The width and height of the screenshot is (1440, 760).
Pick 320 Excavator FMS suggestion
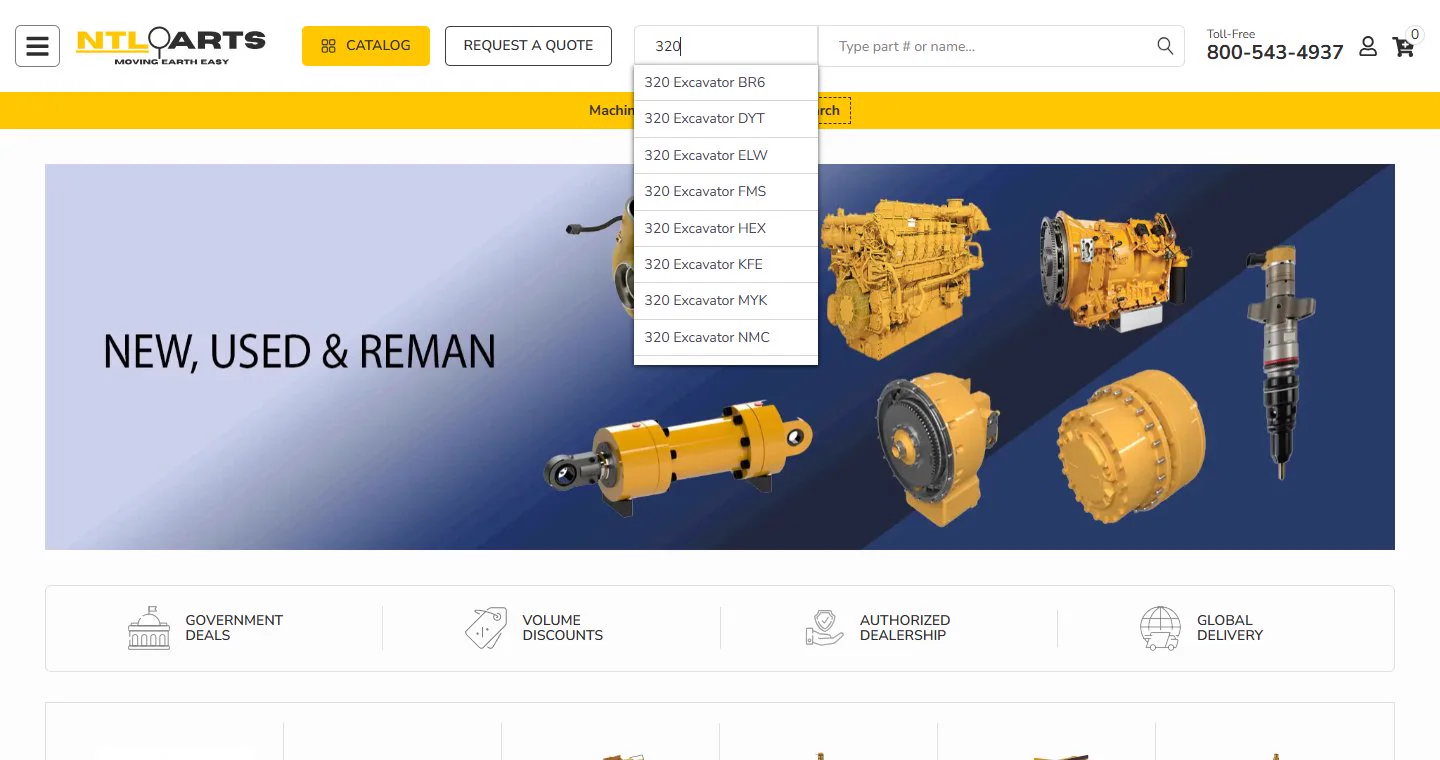726,192
